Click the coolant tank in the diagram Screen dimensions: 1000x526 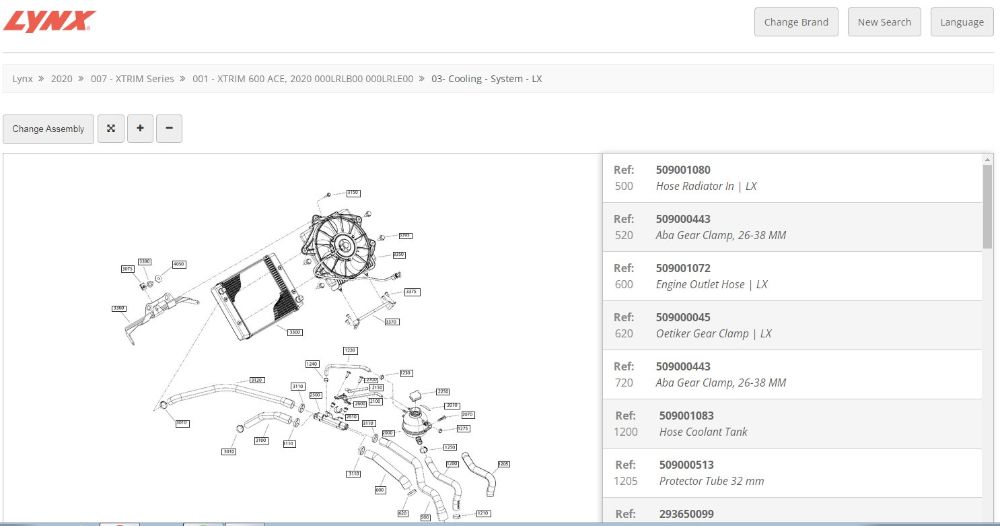(416, 420)
